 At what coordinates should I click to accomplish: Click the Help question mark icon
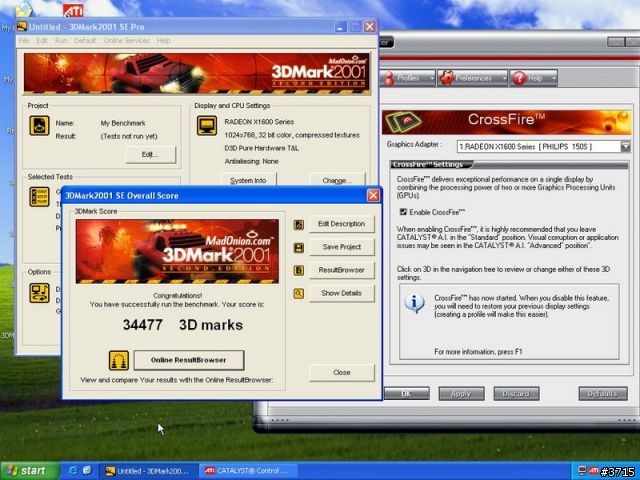click(519, 78)
